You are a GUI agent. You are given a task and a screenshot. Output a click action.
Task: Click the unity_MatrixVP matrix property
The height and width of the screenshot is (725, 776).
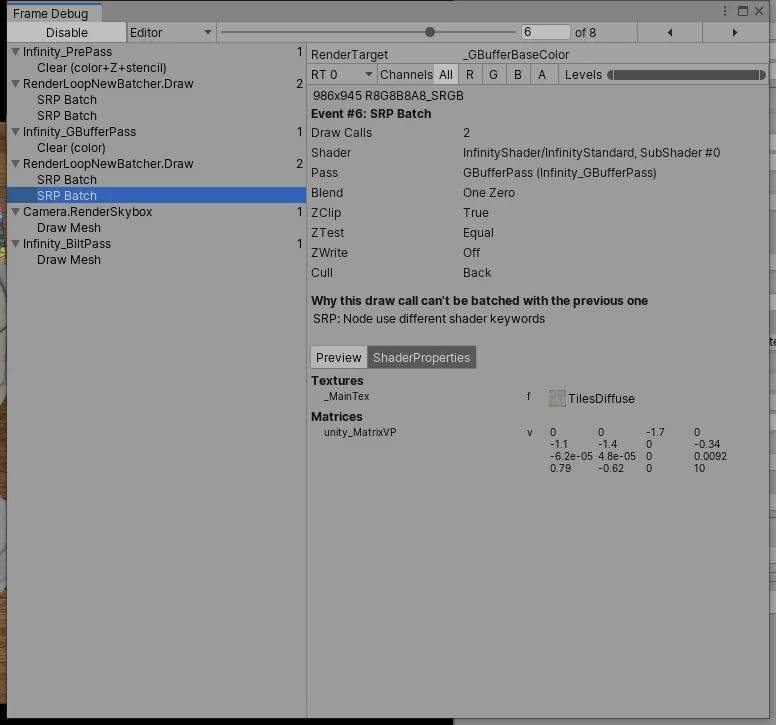pyautogui.click(x=360, y=432)
